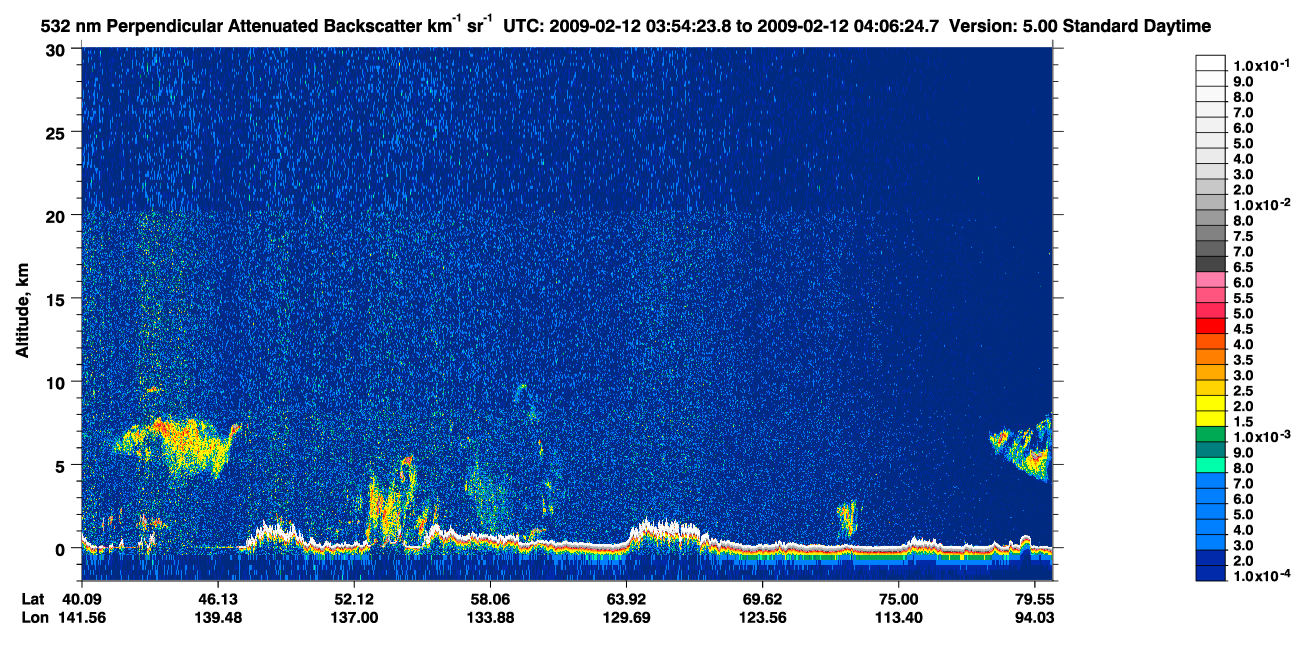Select the 6.5 color bar label
This screenshot has width=1300, height=667.
(x=1244, y=267)
